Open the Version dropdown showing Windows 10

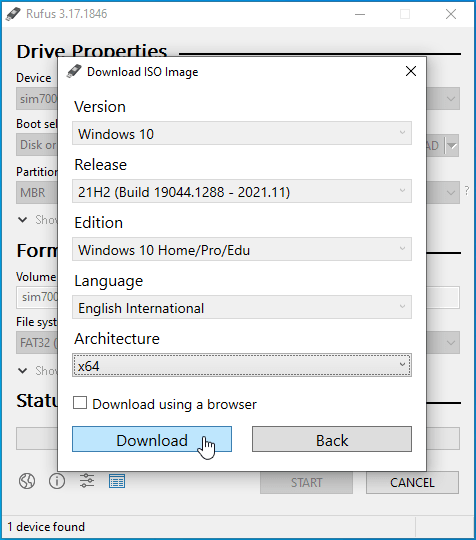click(x=242, y=133)
